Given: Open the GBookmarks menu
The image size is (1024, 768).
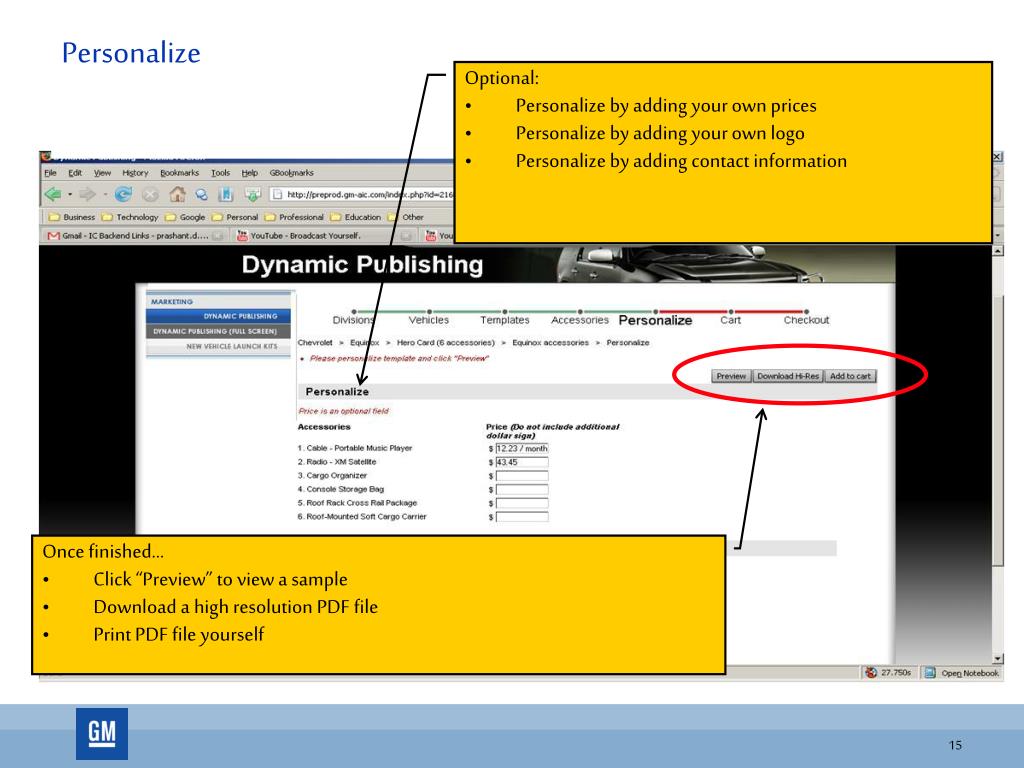Looking at the screenshot, I should tap(292, 173).
